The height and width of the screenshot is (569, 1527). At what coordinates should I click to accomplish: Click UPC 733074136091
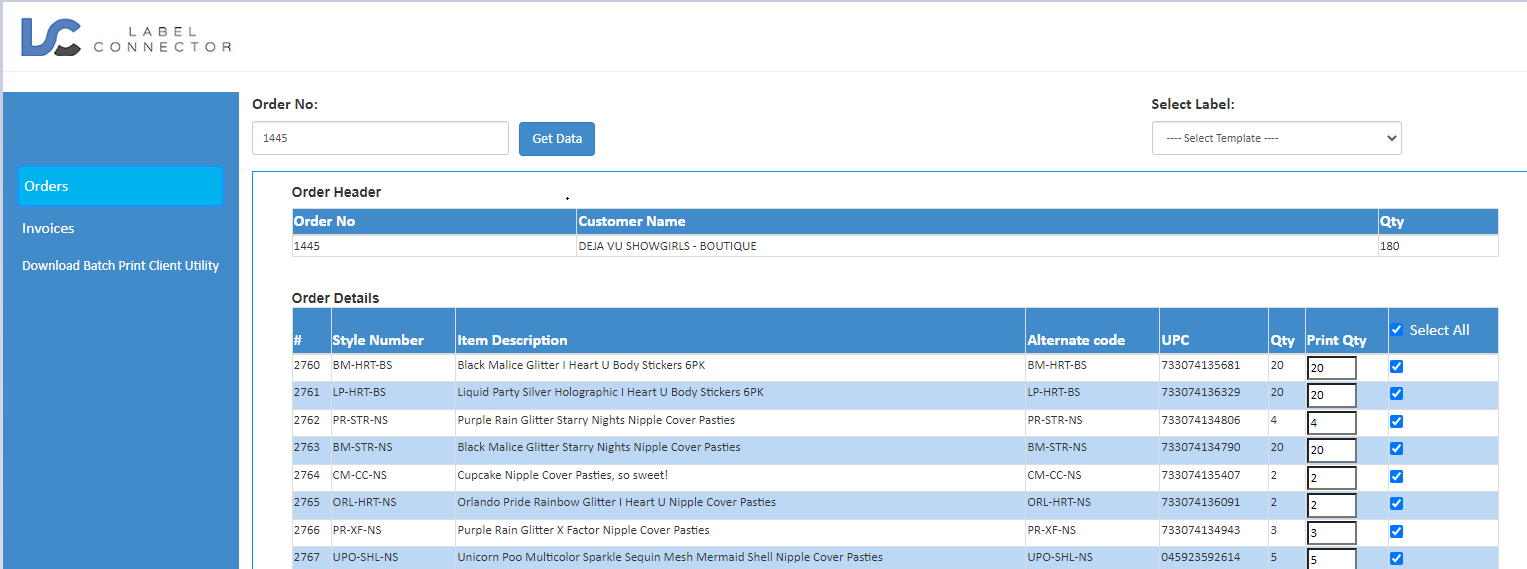click(x=1200, y=503)
